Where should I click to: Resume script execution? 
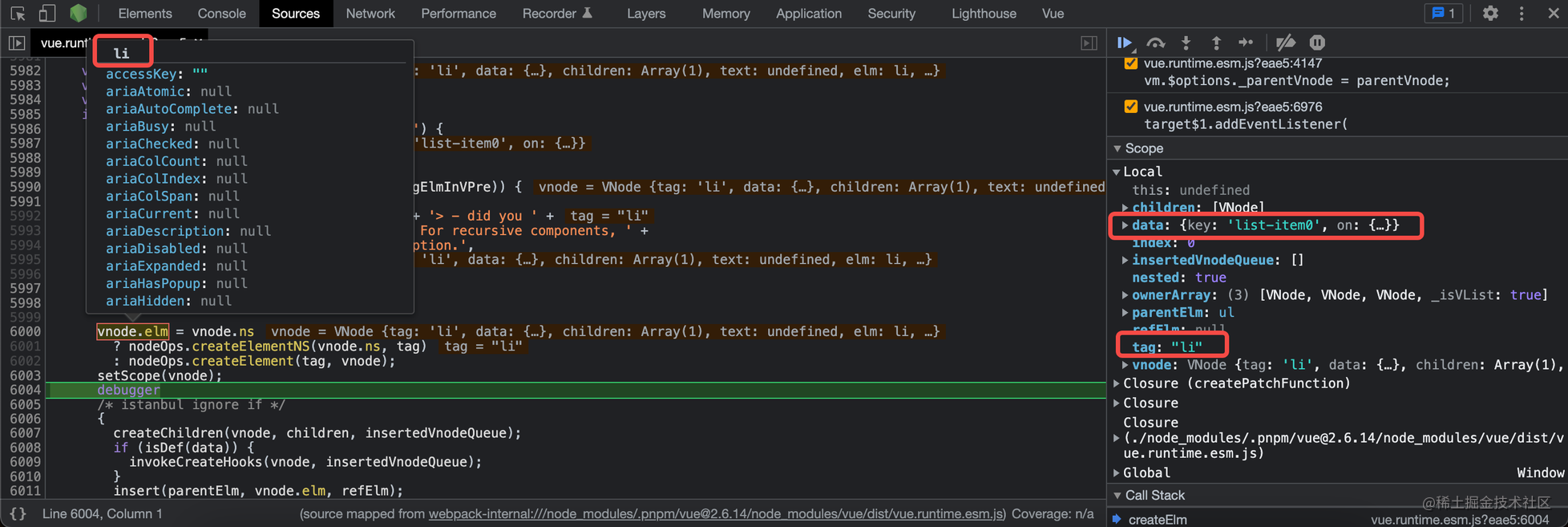click(x=1125, y=43)
